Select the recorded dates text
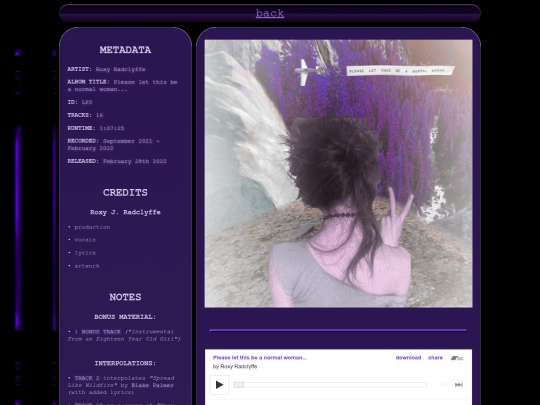 click(x=114, y=145)
